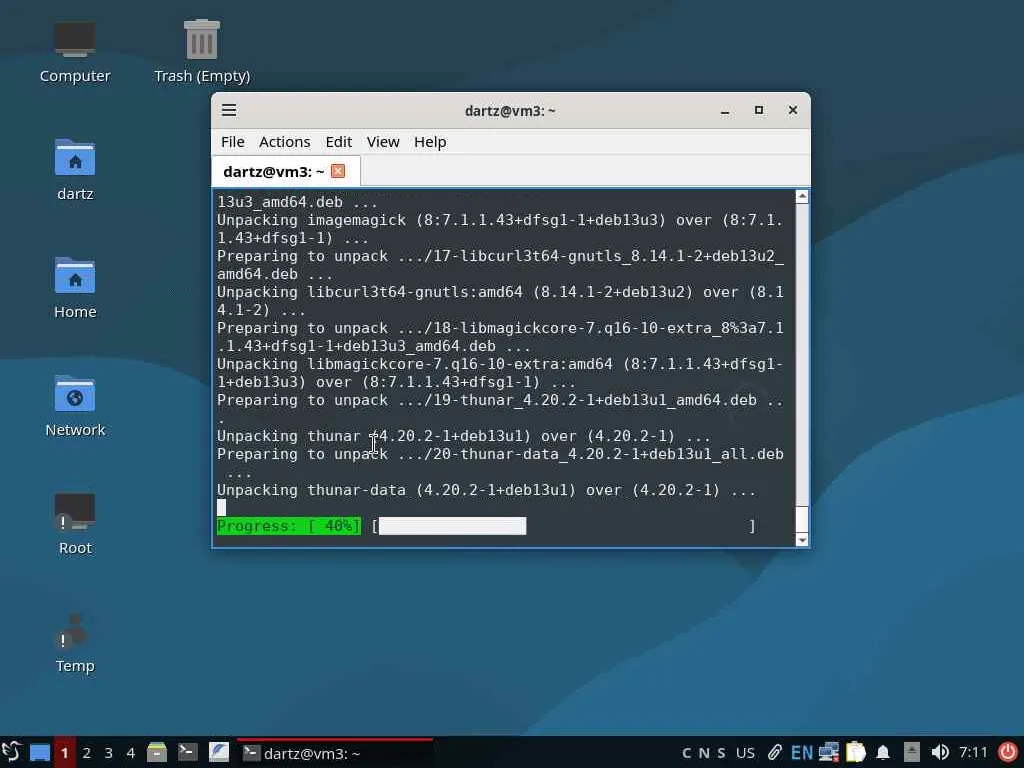Switch to workspace 3

click(108, 752)
